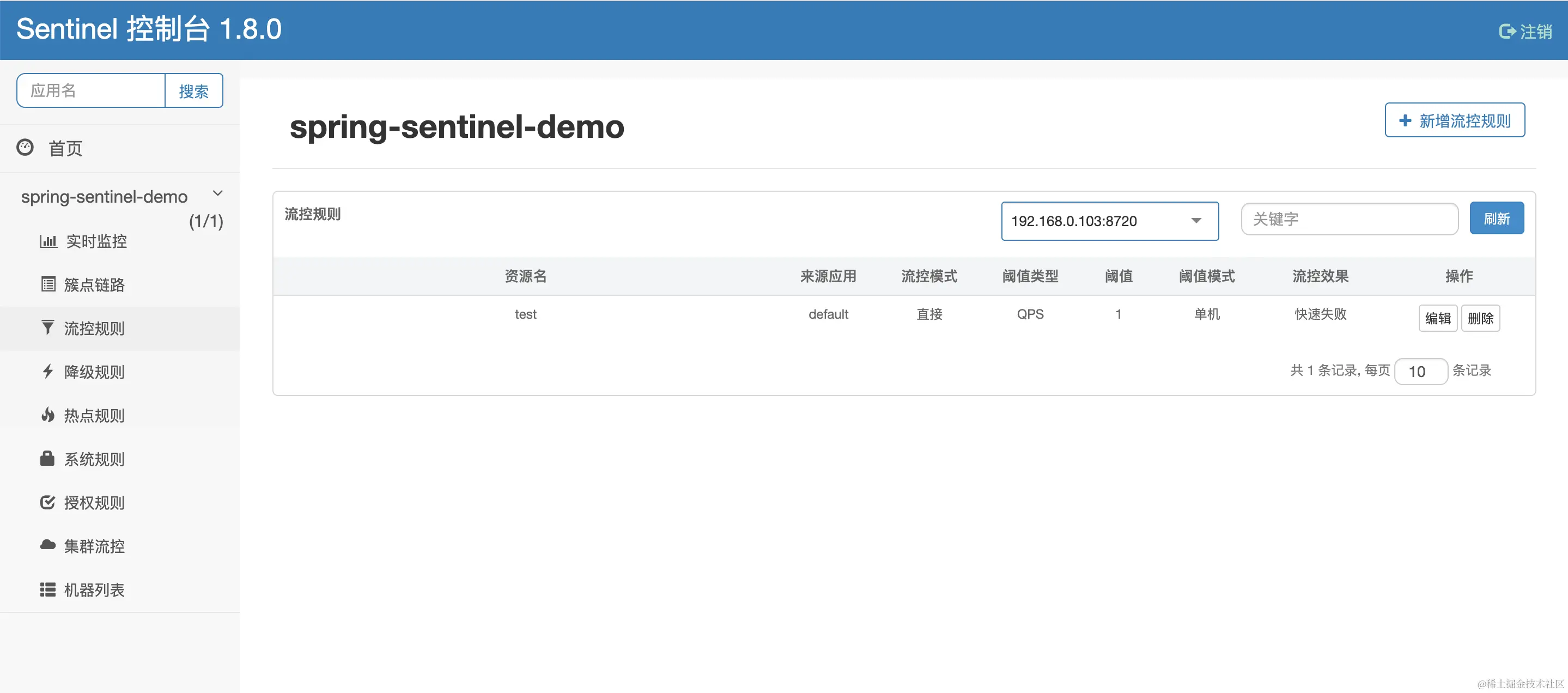Viewport: 1568px width, 693px height.
Task: Click the records-per-page field showing 10
Action: click(1420, 371)
